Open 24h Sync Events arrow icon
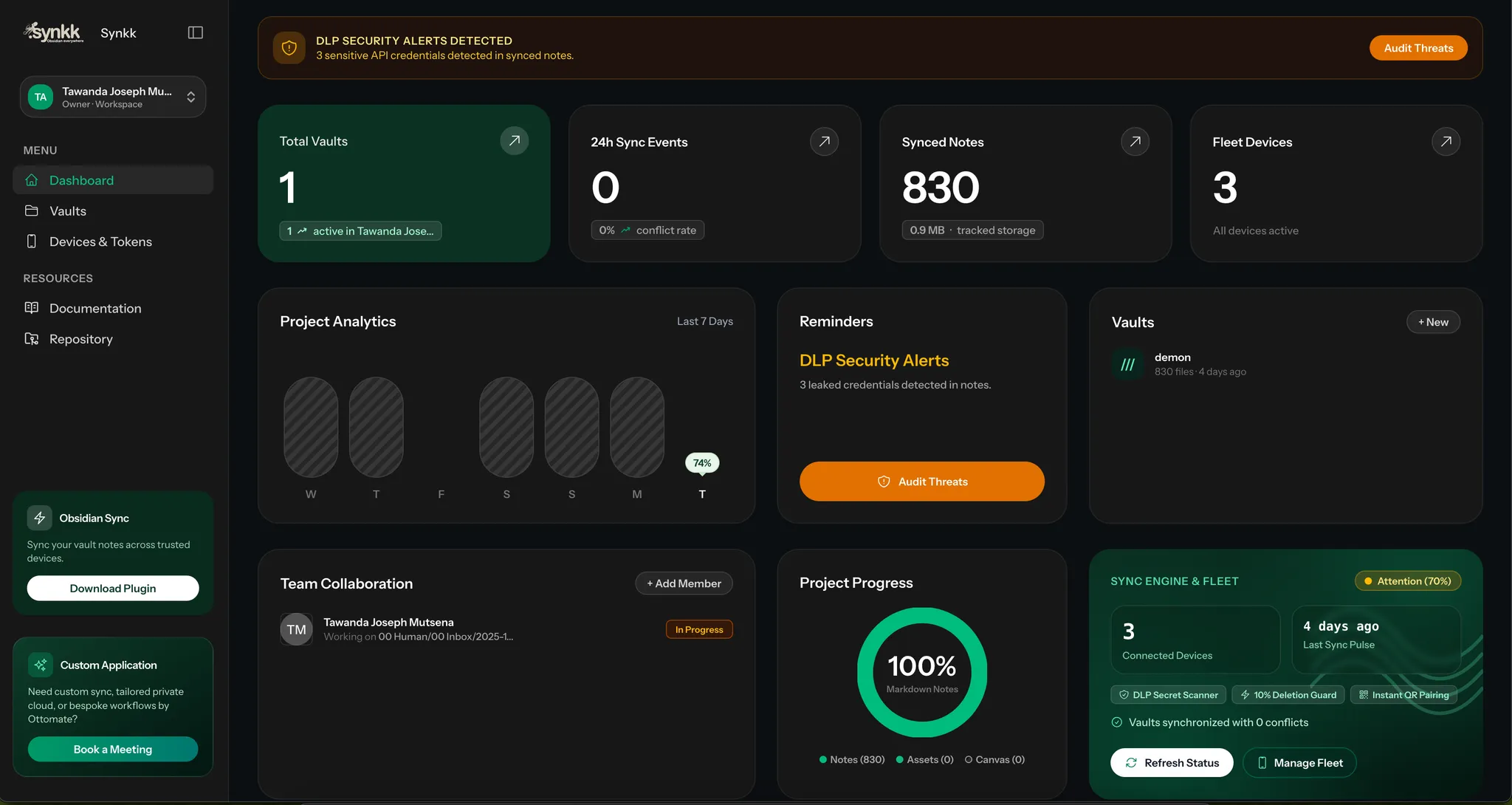1512x805 pixels. click(825, 141)
